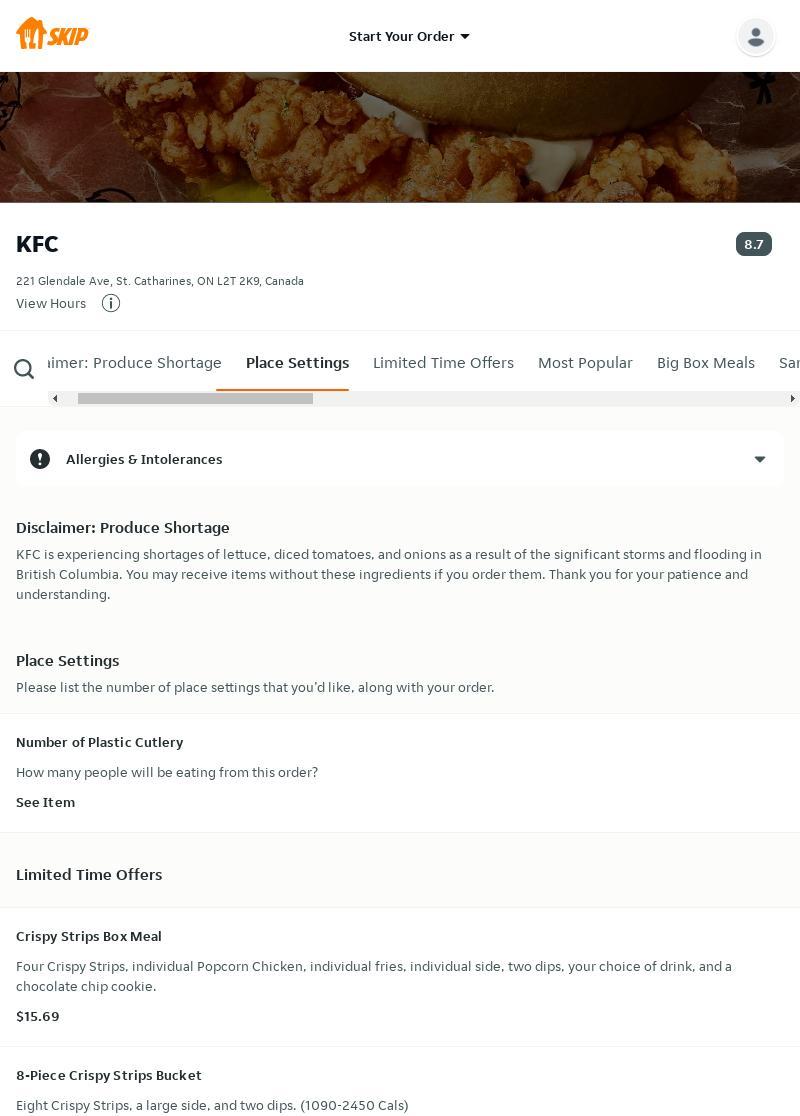Click the hours info circle icon
This screenshot has width=800, height=1116.
point(111,303)
